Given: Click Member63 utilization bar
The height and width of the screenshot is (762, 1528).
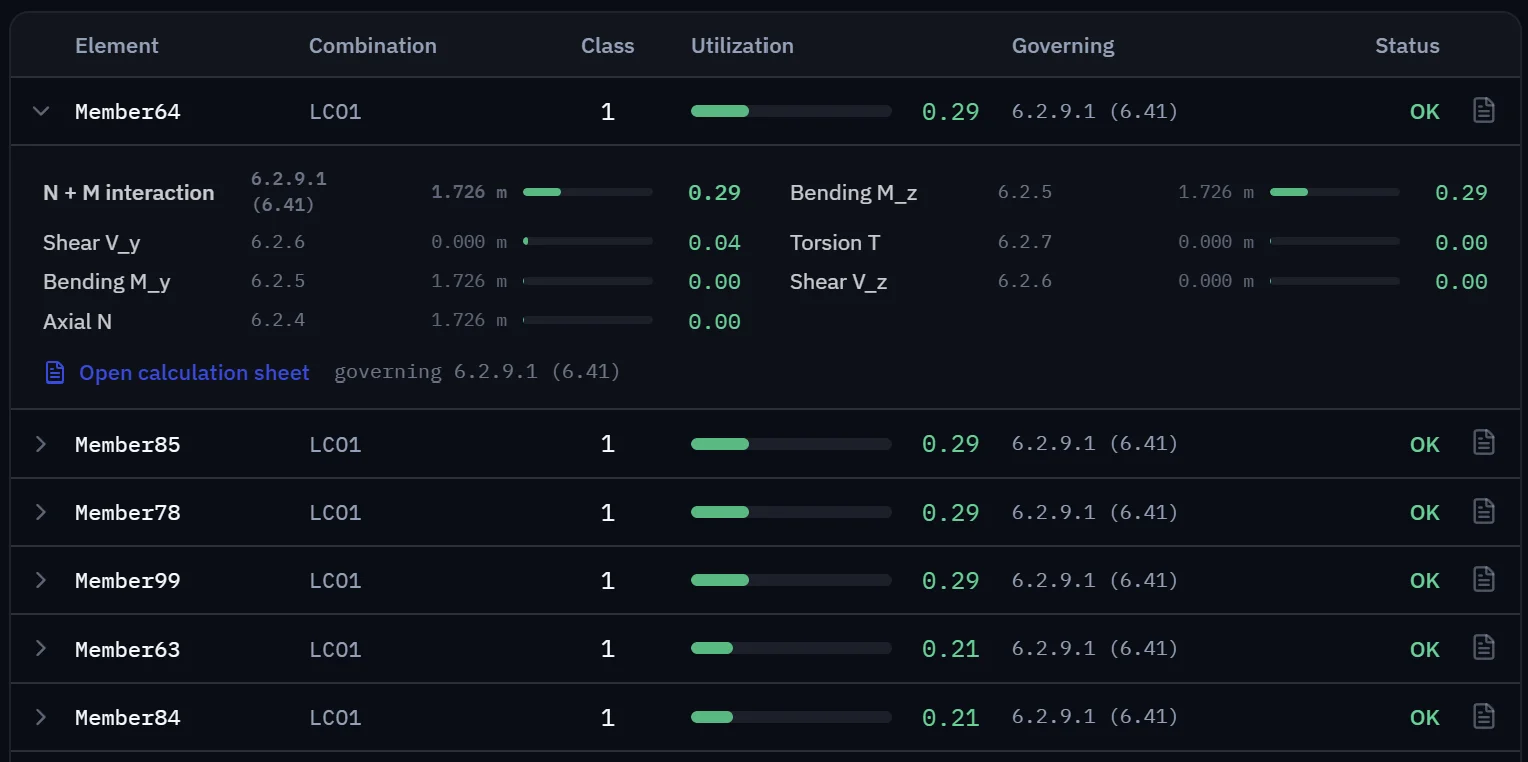Looking at the screenshot, I should 791,648.
